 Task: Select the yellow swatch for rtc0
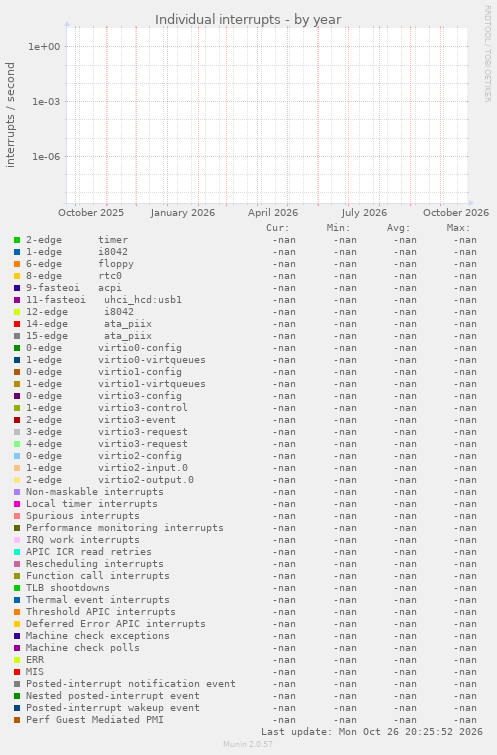pyautogui.click(x=17, y=276)
